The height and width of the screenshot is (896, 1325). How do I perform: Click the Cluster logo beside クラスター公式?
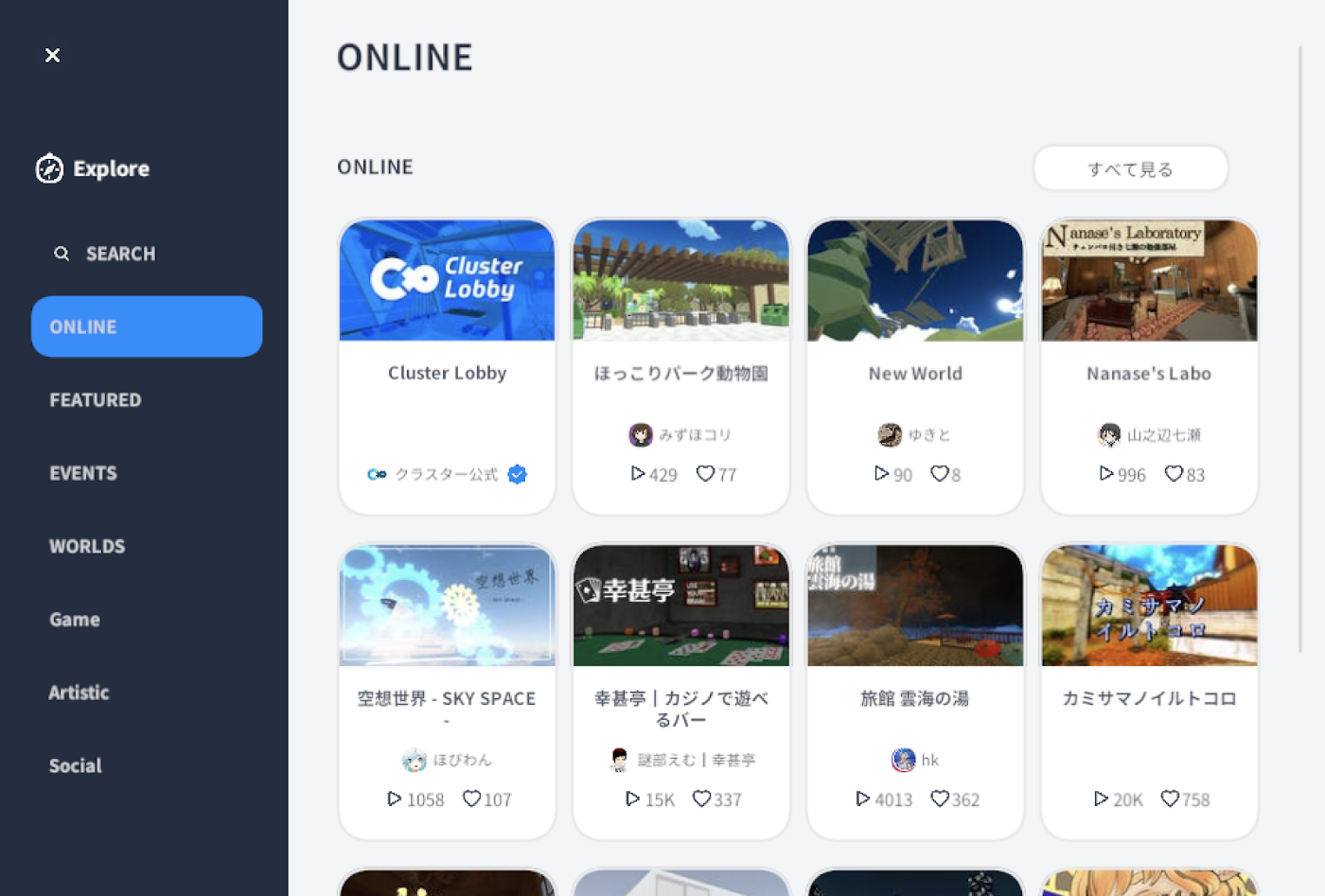377,474
